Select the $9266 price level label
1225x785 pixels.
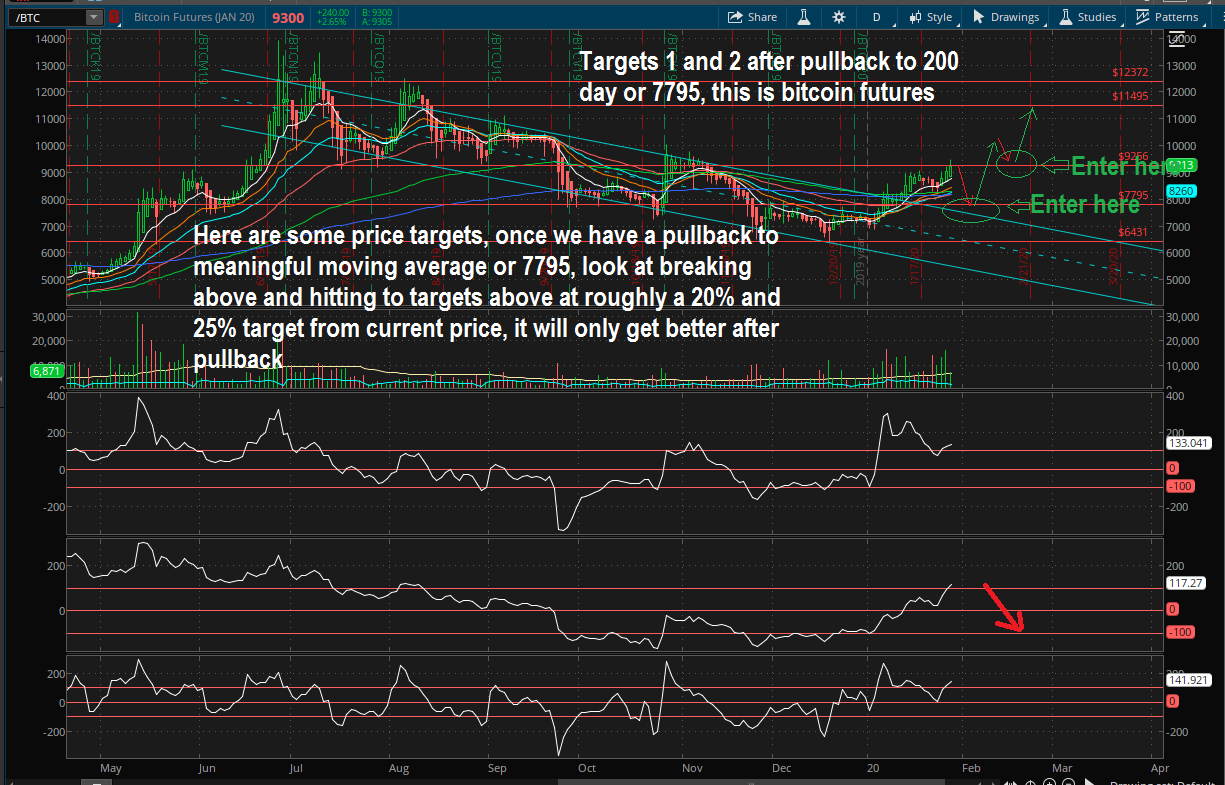(x=1131, y=157)
